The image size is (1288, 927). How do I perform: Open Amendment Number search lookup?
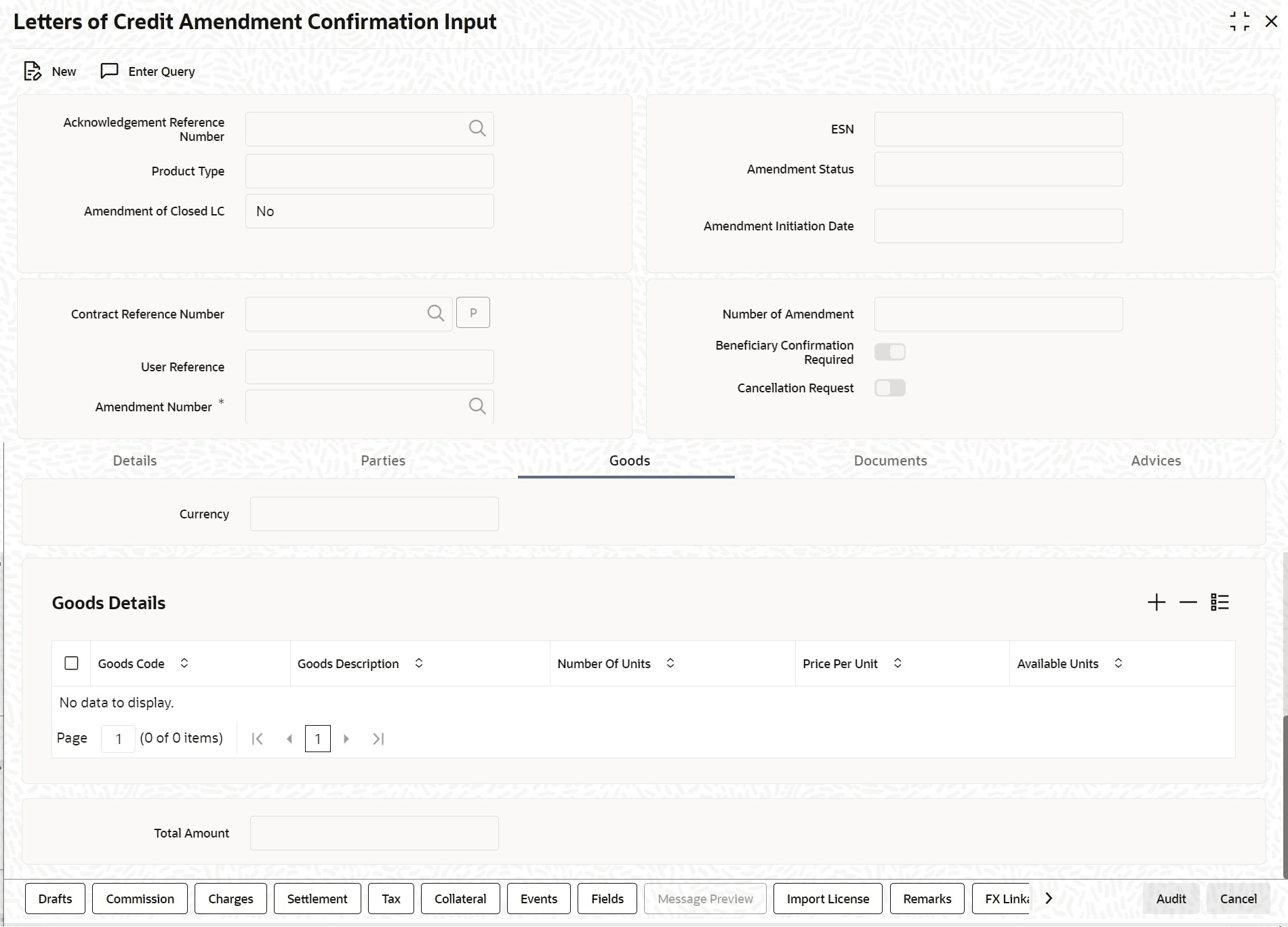(x=477, y=406)
